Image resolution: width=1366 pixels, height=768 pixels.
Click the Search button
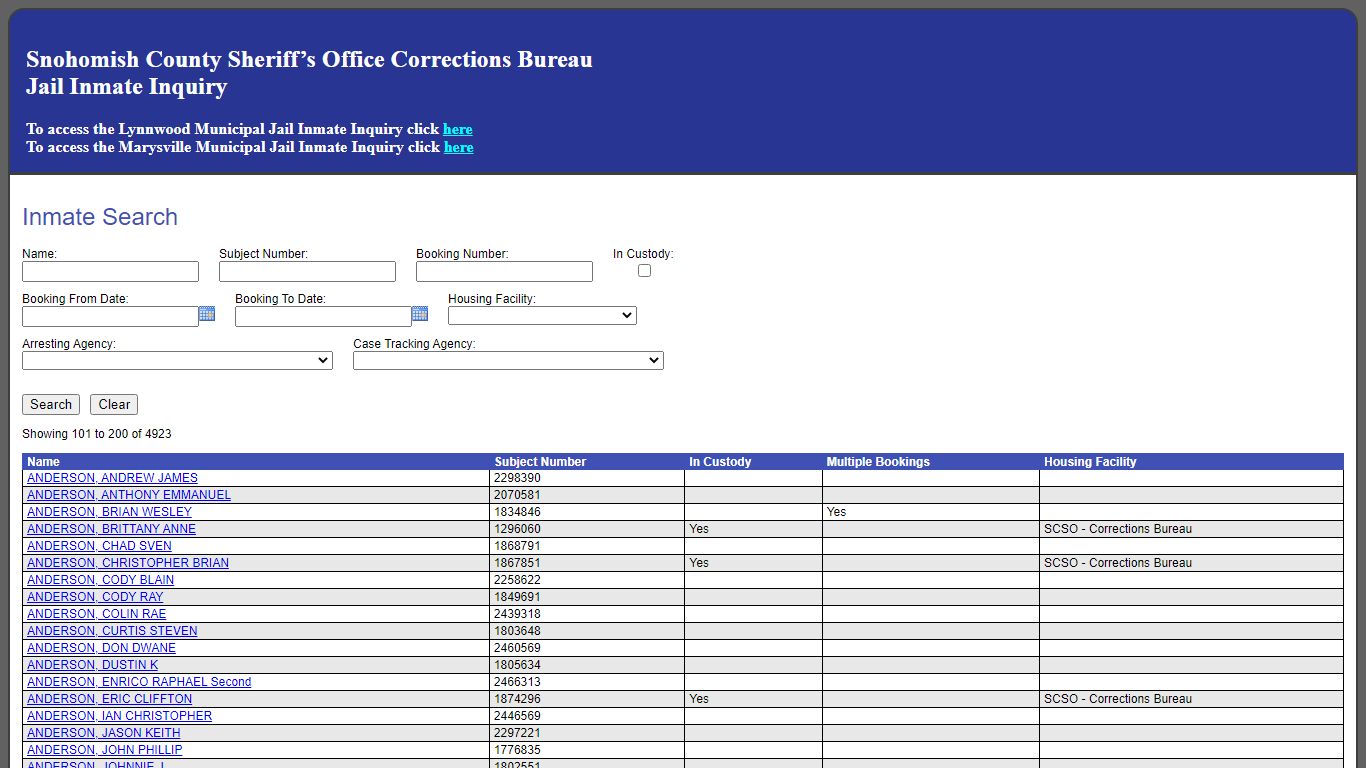pyautogui.click(x=51, y=405)
